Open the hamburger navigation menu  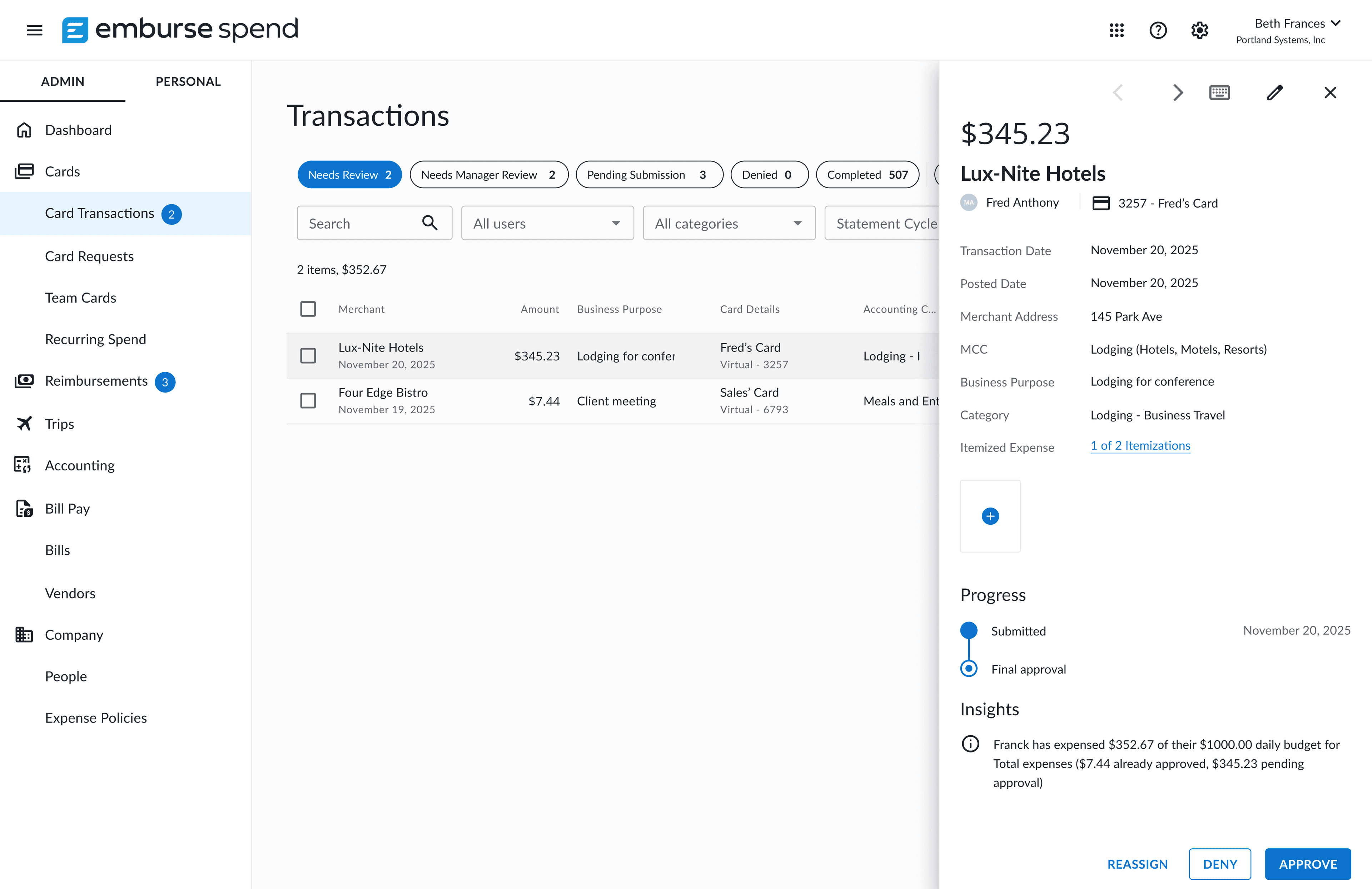35,30
